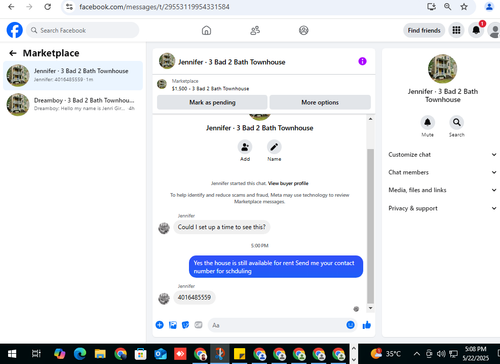Image resolution: width=500 pixels, height=364 pixels.
Task: Click the browser address bar URL
Action: (x=154, y=7)
